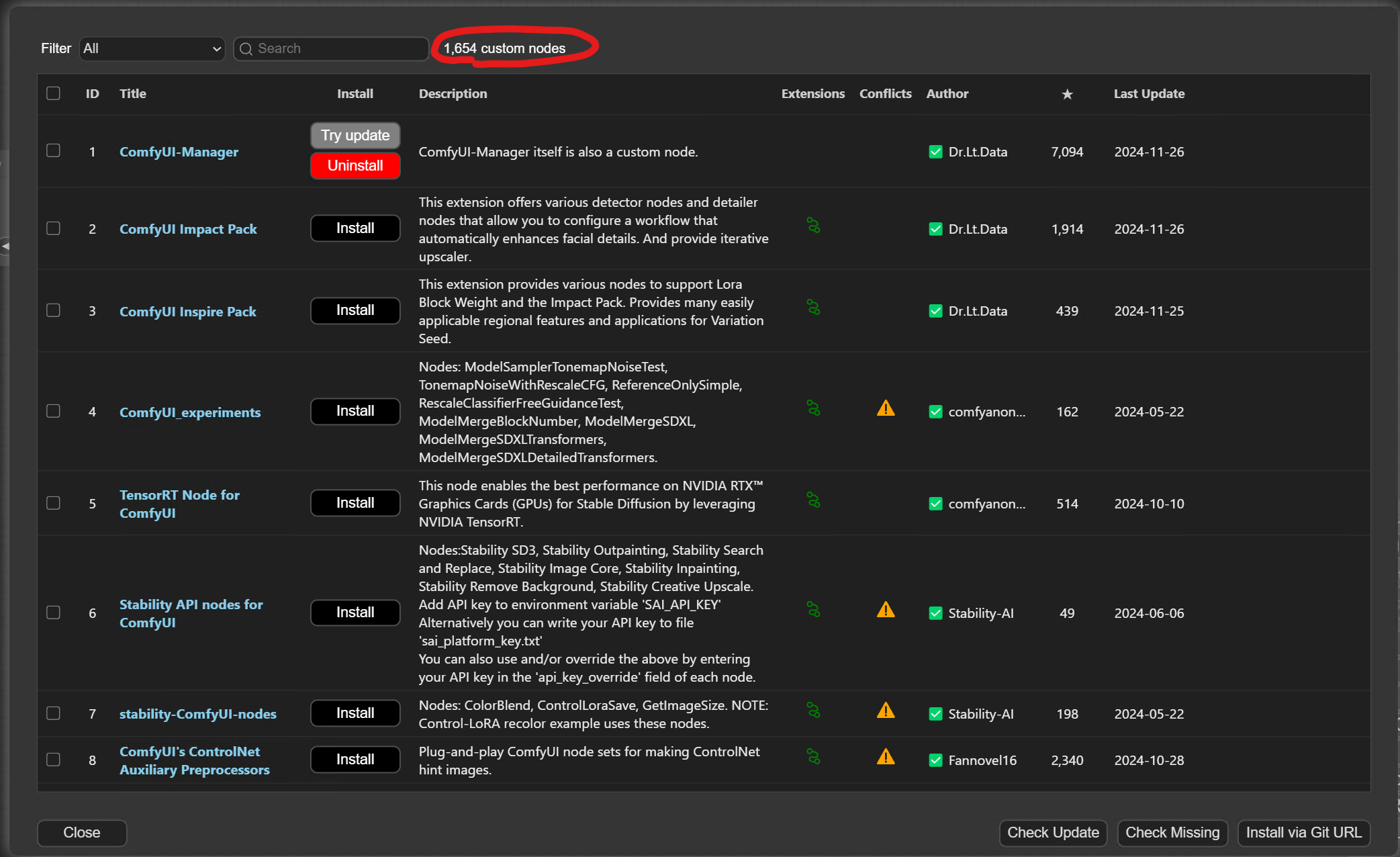The image size is (1400, 857).
Task: Sort by the star column header
Action: [1067, 94]
